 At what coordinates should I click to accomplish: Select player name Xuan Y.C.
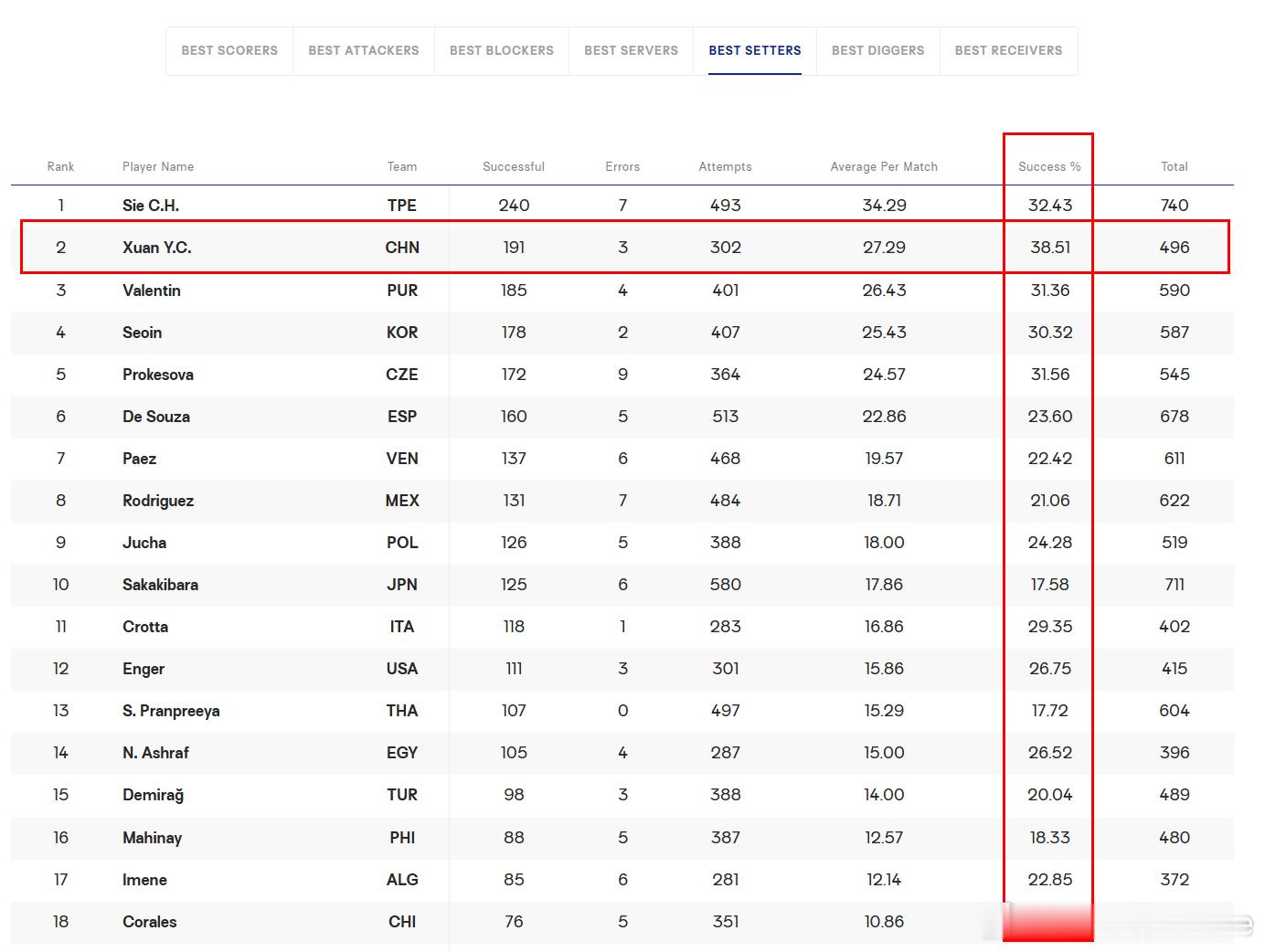point(157,248)
